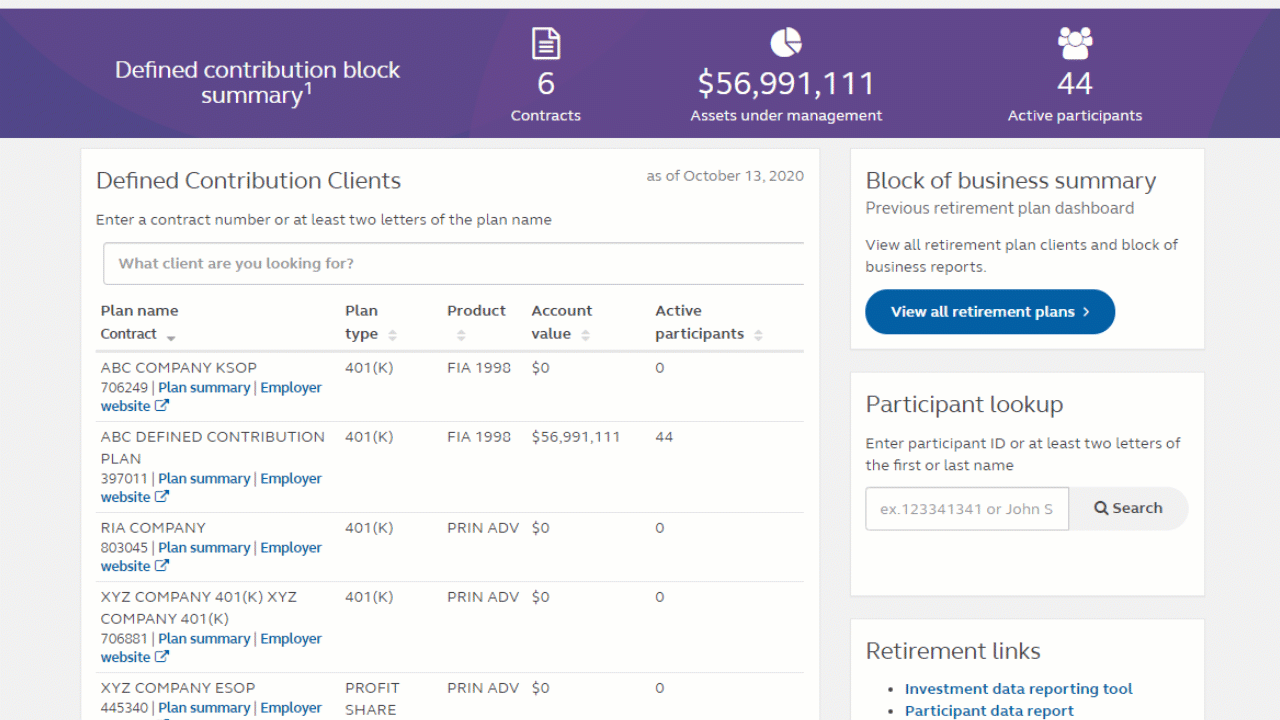Viewport: 1280px width, 720px height.
Task: Open Plan summary for XYZ COMPANY ESOP
Action: pos(204,708)
